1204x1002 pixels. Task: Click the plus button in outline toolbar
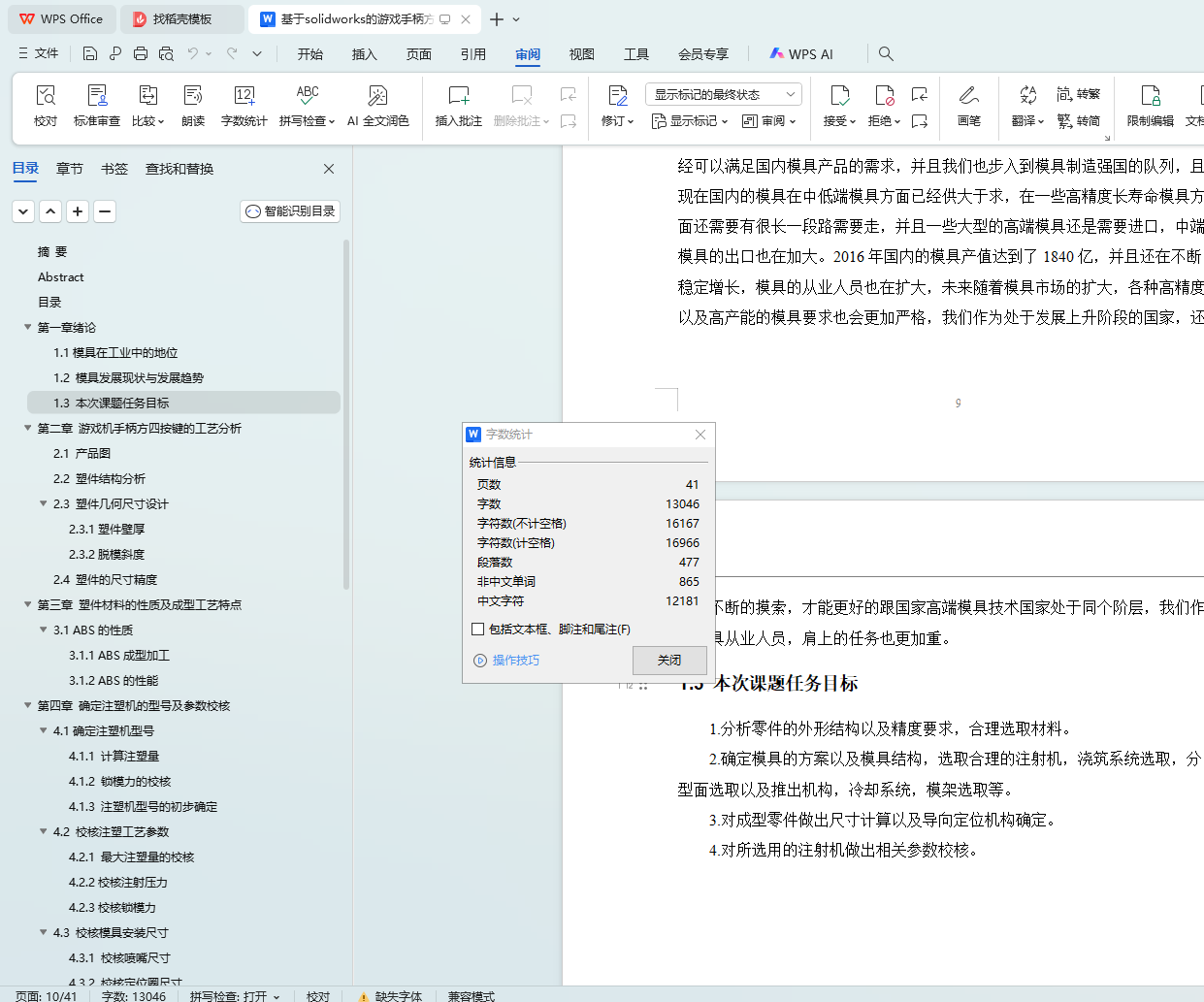coord(78,210)
